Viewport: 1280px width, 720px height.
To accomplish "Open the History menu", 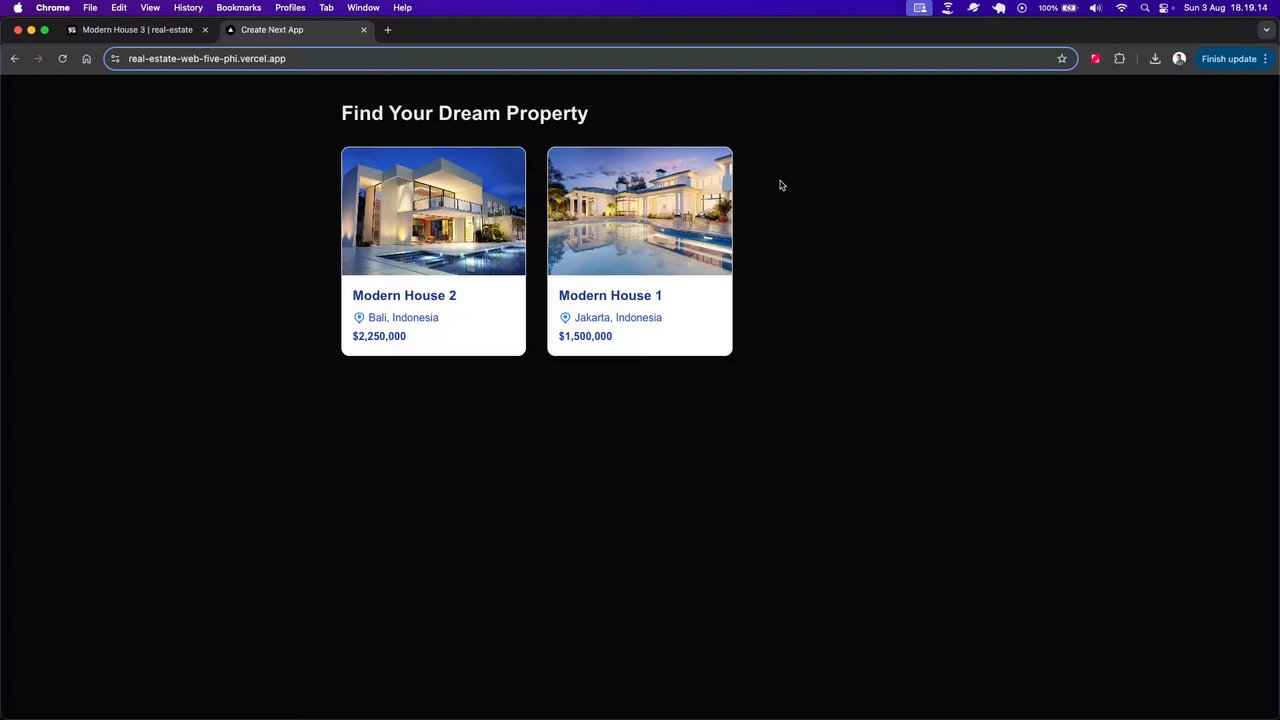I will tap(188, 8).
